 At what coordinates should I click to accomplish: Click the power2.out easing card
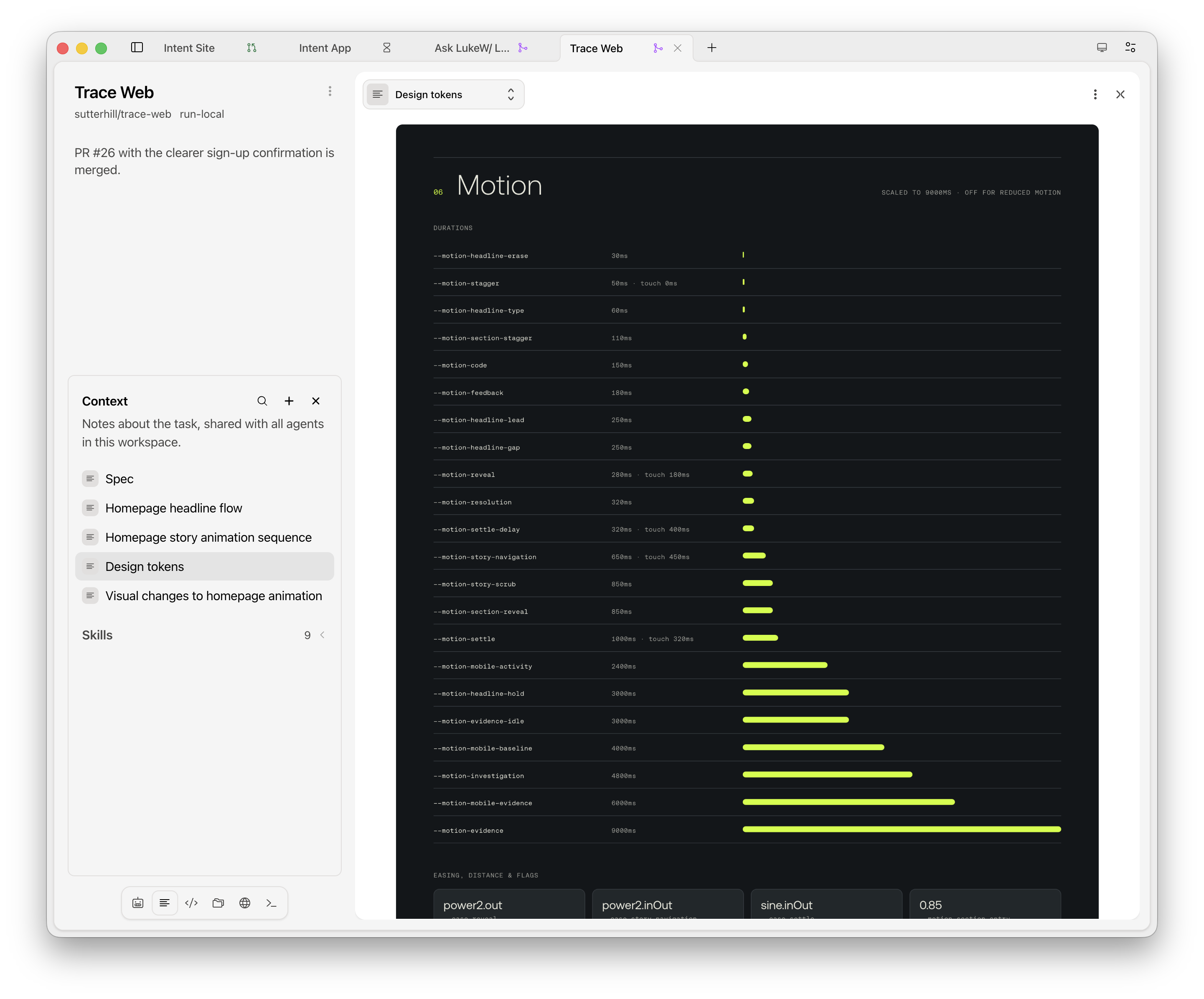tap(509, 905)
